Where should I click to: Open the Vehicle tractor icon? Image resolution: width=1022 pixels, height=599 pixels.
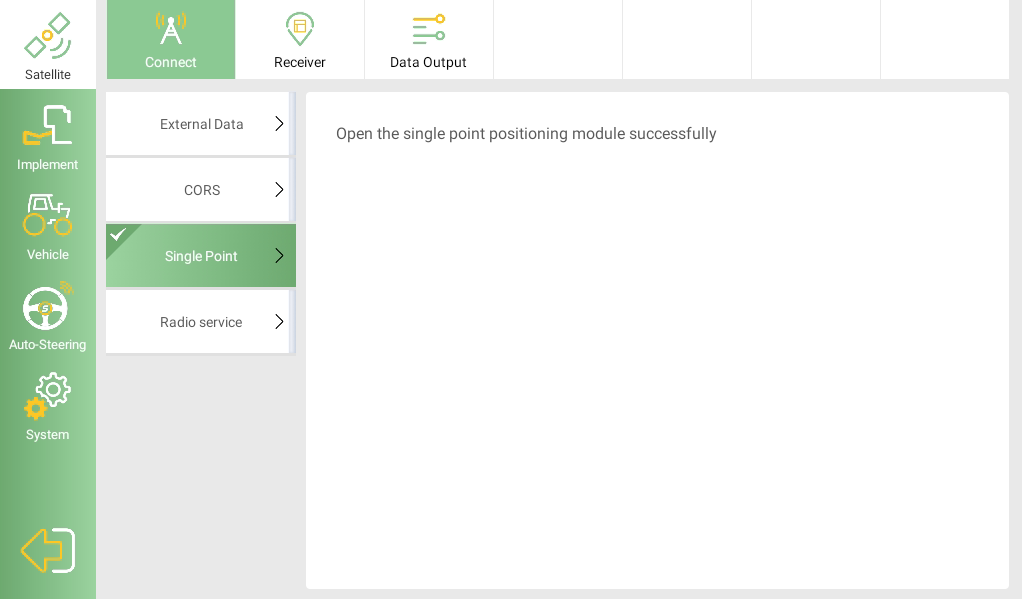(48, 215)
